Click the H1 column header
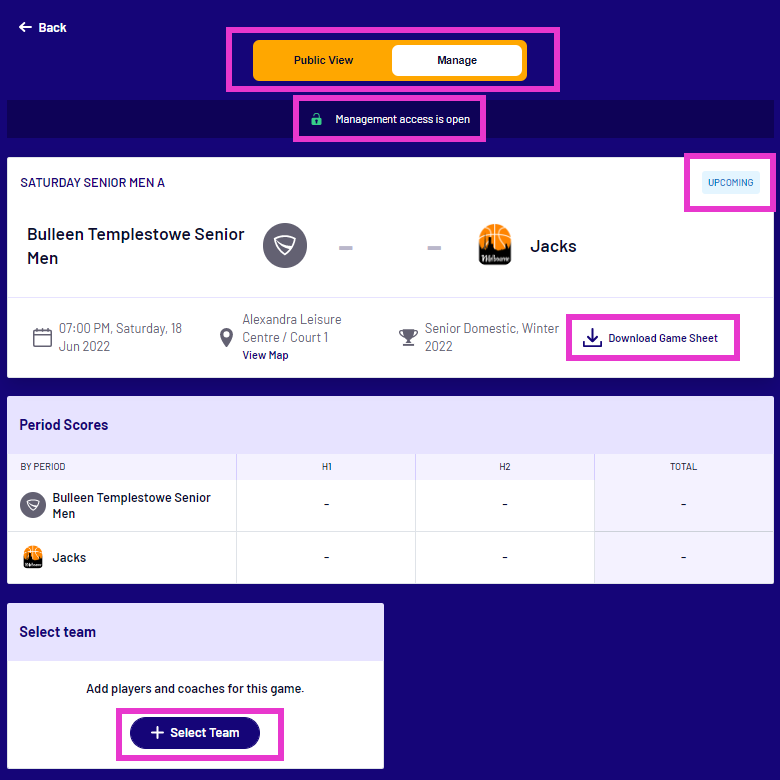 point(326,467)
